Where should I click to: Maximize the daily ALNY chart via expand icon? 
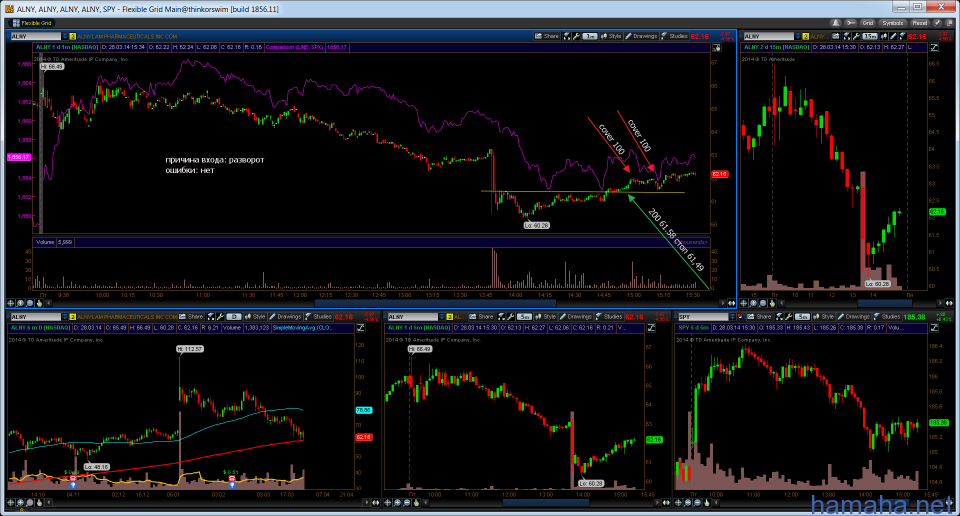pyautogui.click(x=361, y=327)
